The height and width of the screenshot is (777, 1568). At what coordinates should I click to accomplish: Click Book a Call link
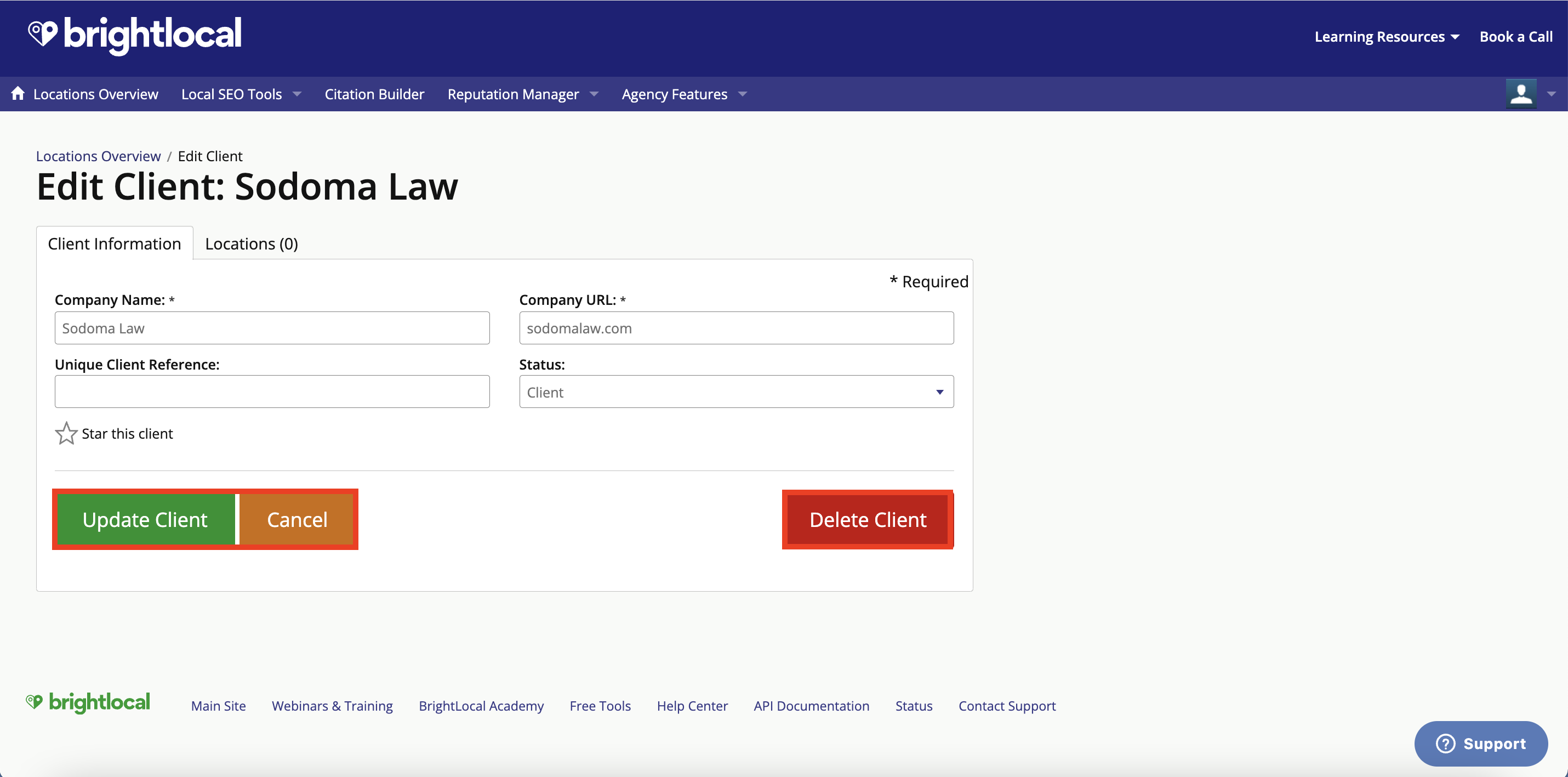[1515, 37]
